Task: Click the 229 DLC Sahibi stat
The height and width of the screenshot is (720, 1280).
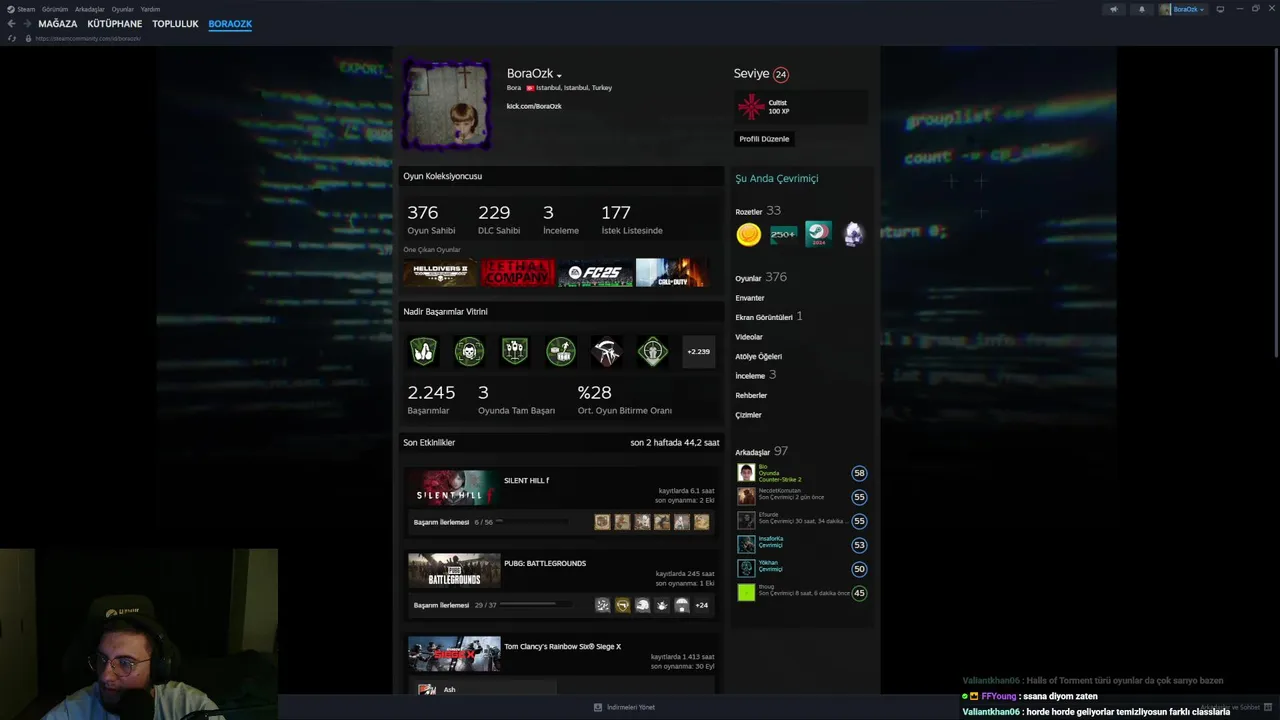Action: click(x=499, y=219)
